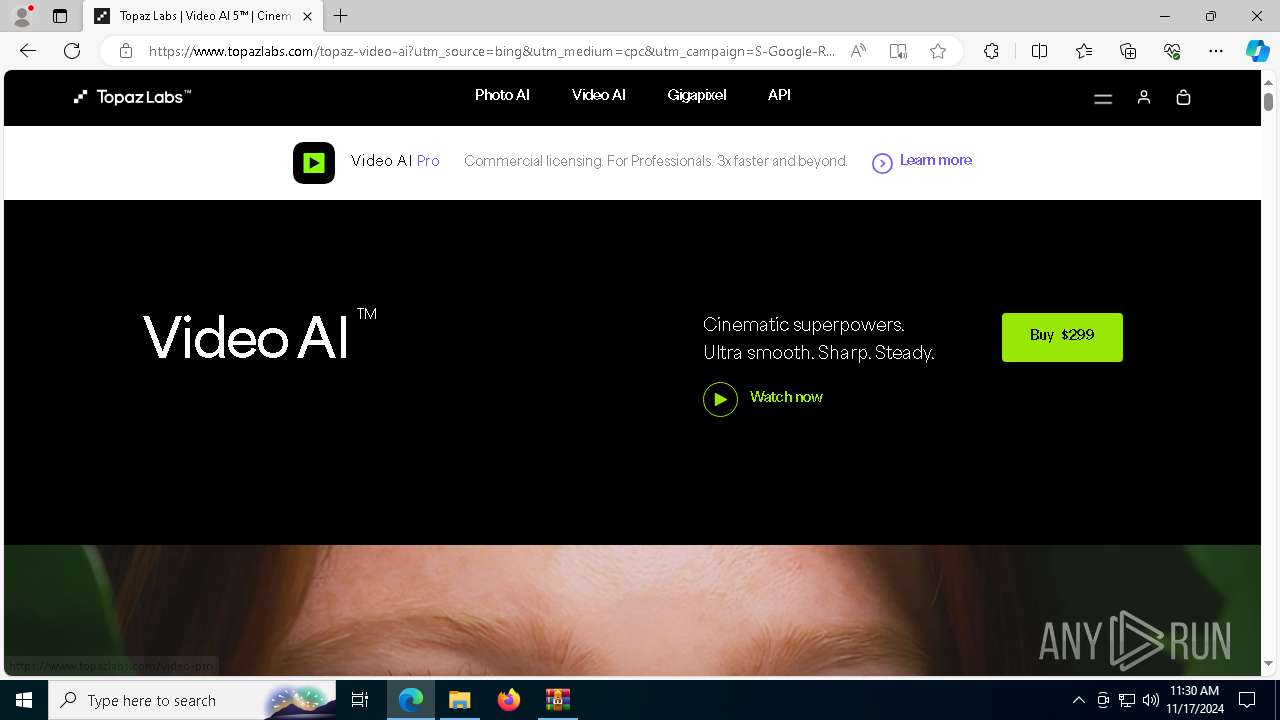Open browser Extensions menu

pyautogui.click(x=991, y=51)
